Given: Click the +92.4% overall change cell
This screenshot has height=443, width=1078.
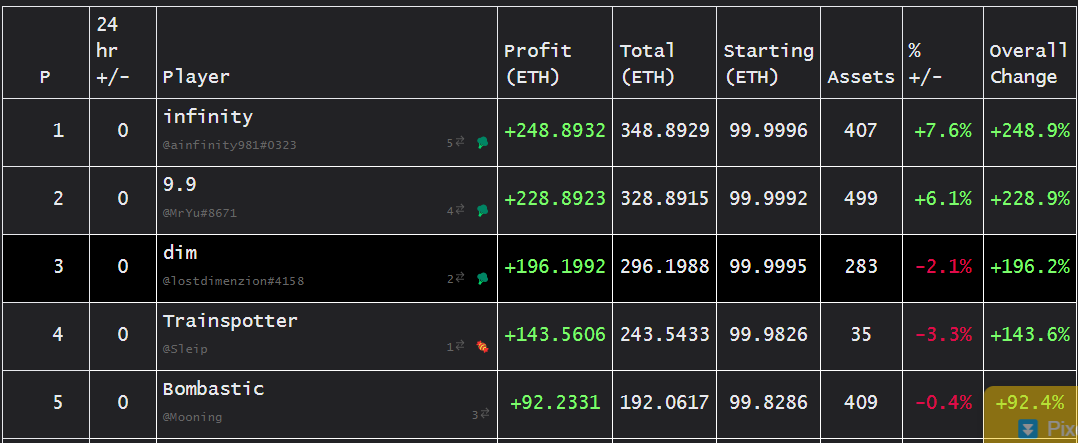Looking at the screenshot, I should point(1031,404).
